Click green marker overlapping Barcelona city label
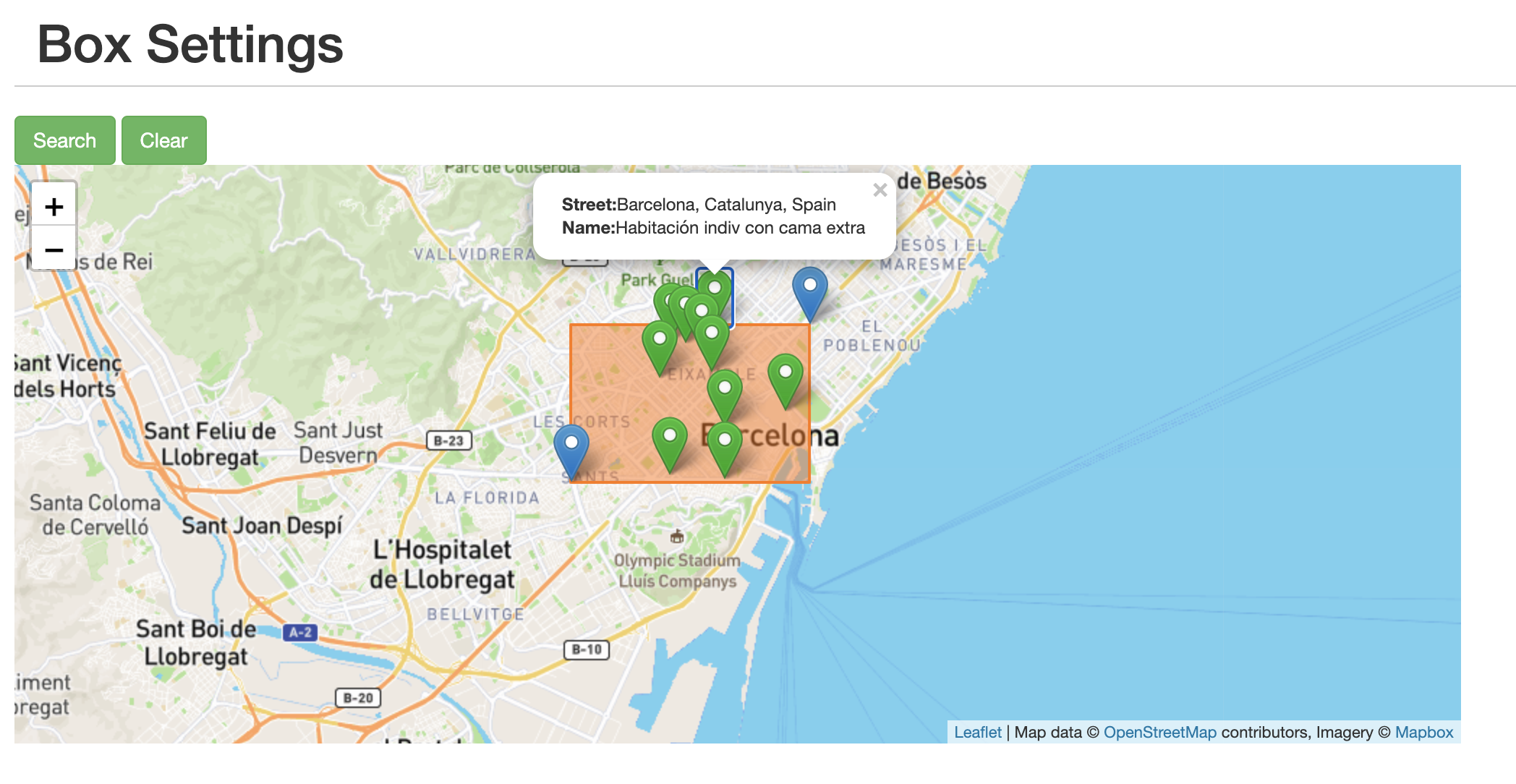 pyautogui.click(x=724, y=441)
